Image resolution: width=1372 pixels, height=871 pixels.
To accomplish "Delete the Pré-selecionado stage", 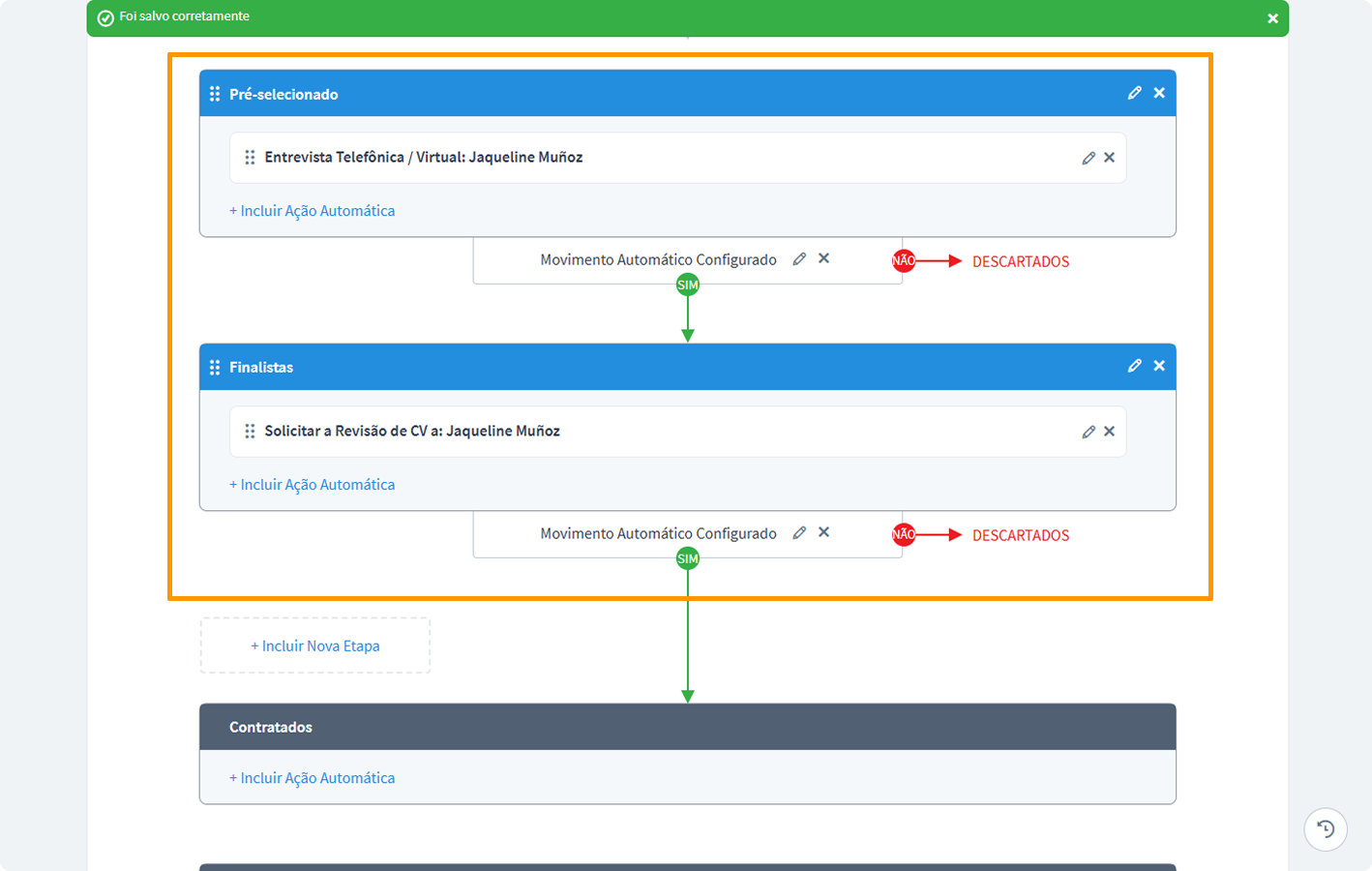I will 1159,93.
